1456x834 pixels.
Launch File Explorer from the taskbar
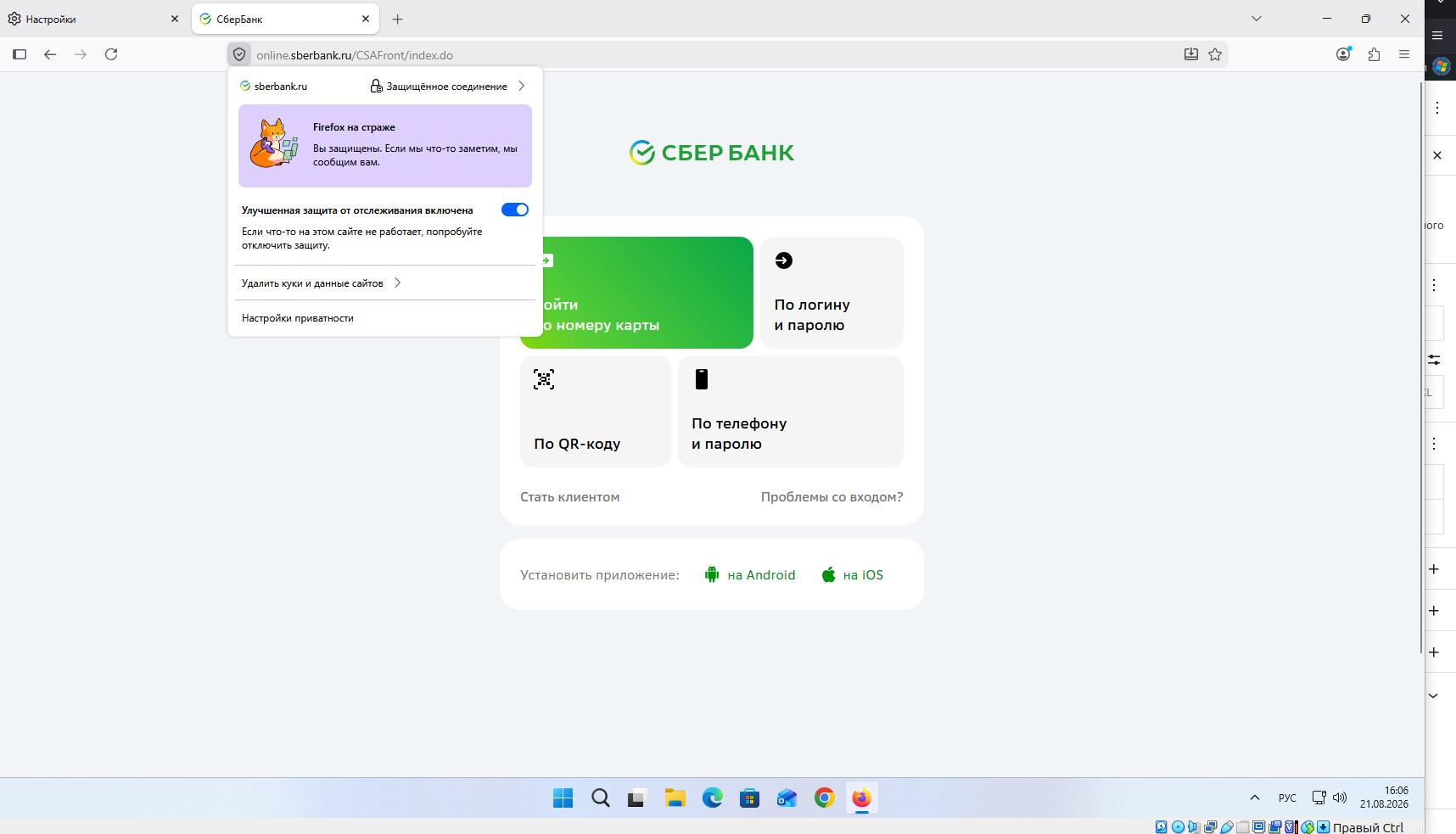pyautogui.click(x=675, y=798)
